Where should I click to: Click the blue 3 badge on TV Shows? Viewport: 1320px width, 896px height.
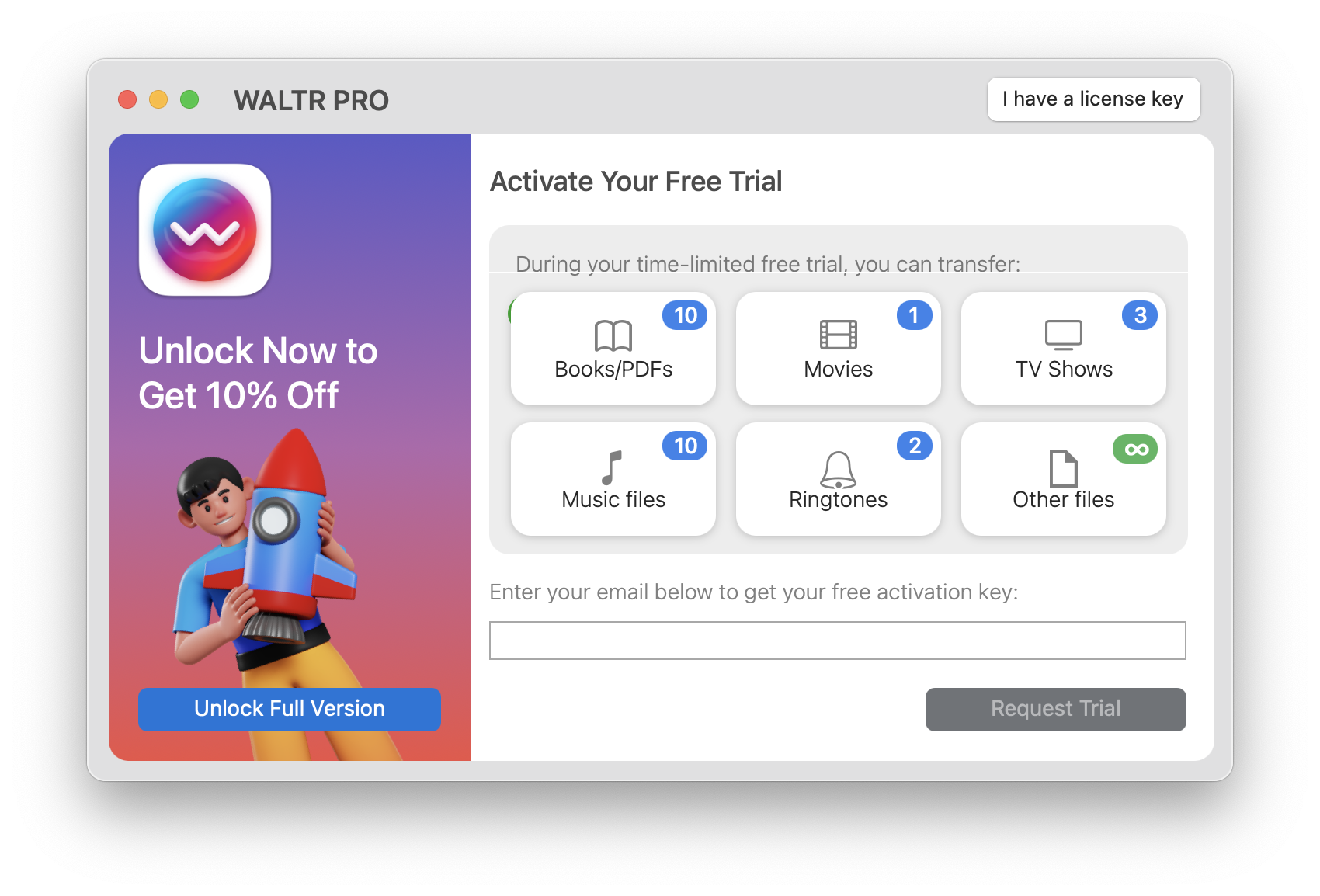coord(1140,315)
